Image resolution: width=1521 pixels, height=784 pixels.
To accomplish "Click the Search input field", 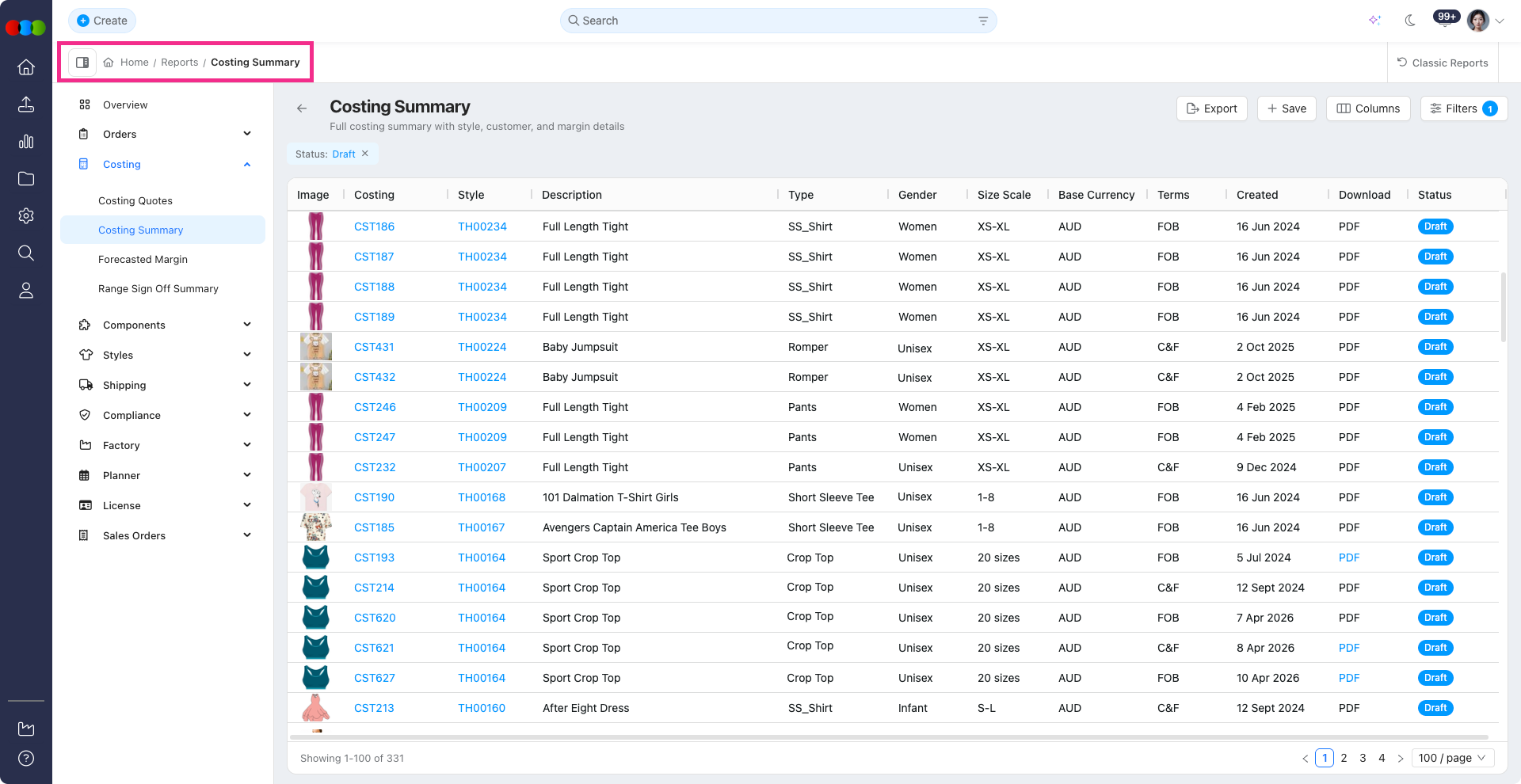I will pyautogui.click(x=778, y=21).
